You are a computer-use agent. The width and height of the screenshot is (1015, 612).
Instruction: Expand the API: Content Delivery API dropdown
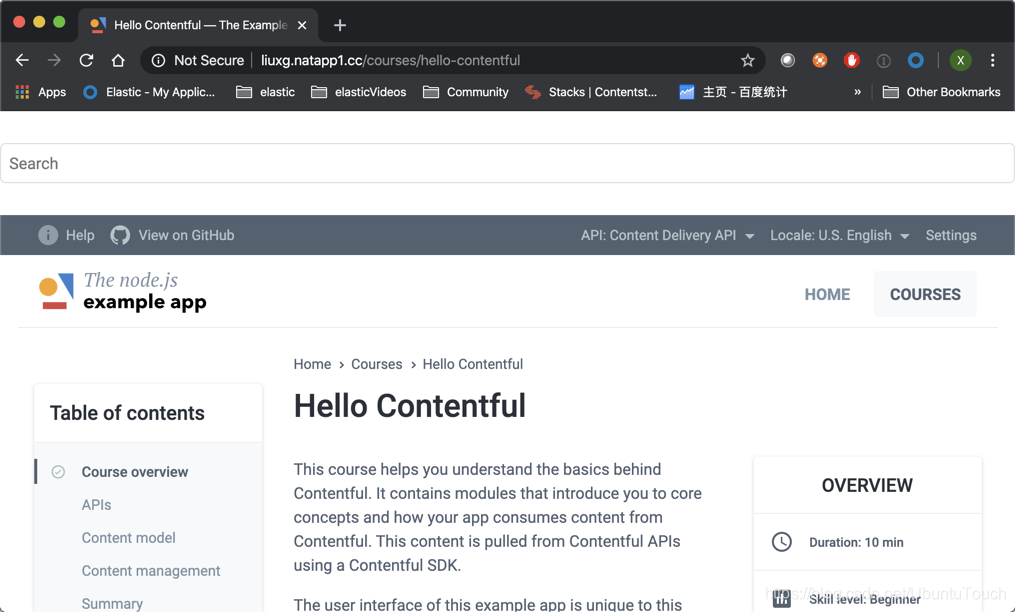click(667, 235)
